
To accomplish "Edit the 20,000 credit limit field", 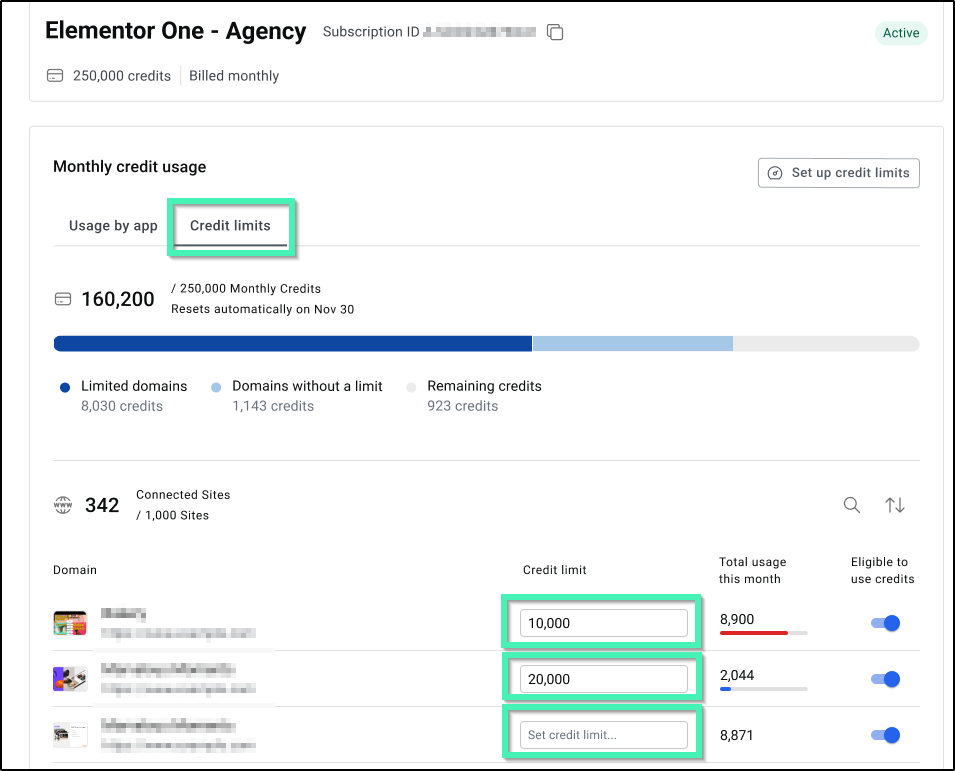I will pyautogui.click(x=604, y=679).
